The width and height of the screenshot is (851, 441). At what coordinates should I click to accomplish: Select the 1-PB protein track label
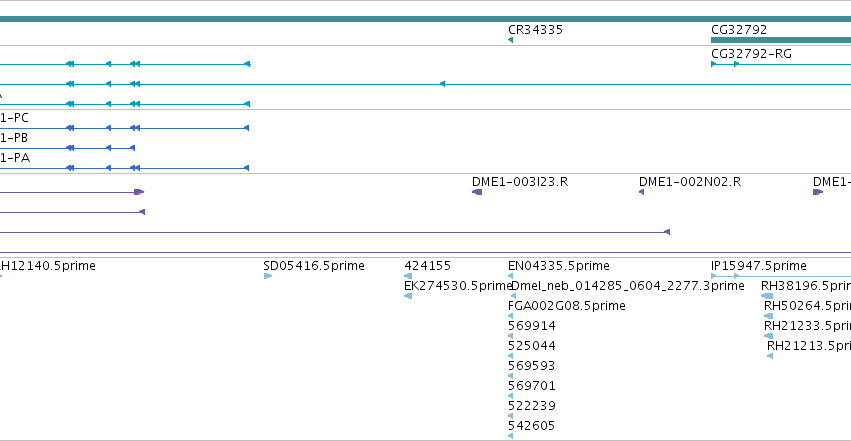click(x=14, y=138)
